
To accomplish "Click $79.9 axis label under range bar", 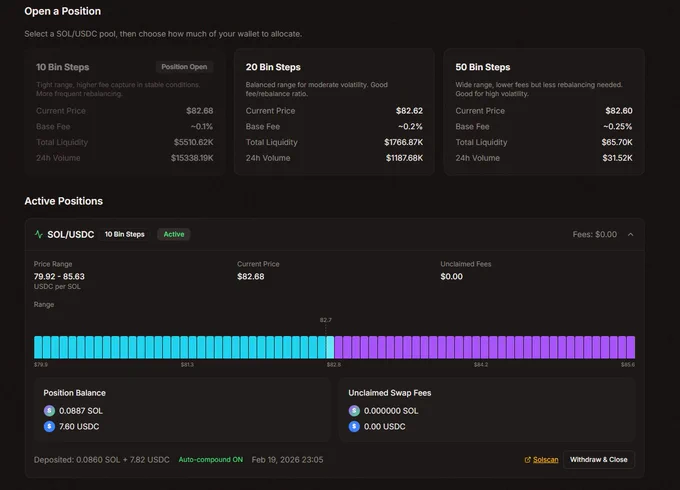I will point(41,365).
